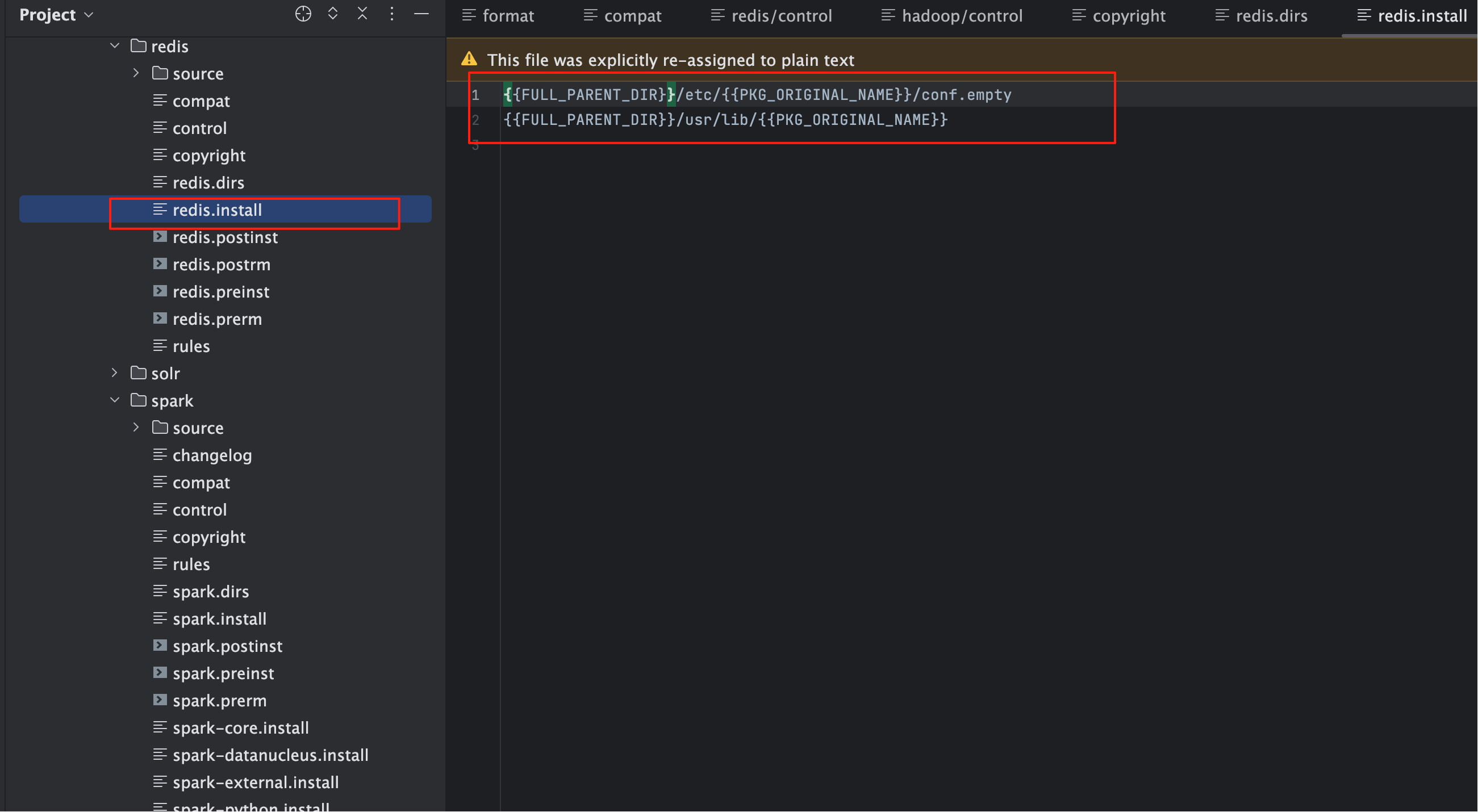
Task: Click the warning icon in the notification banner
Action: [x=469, y=59]
